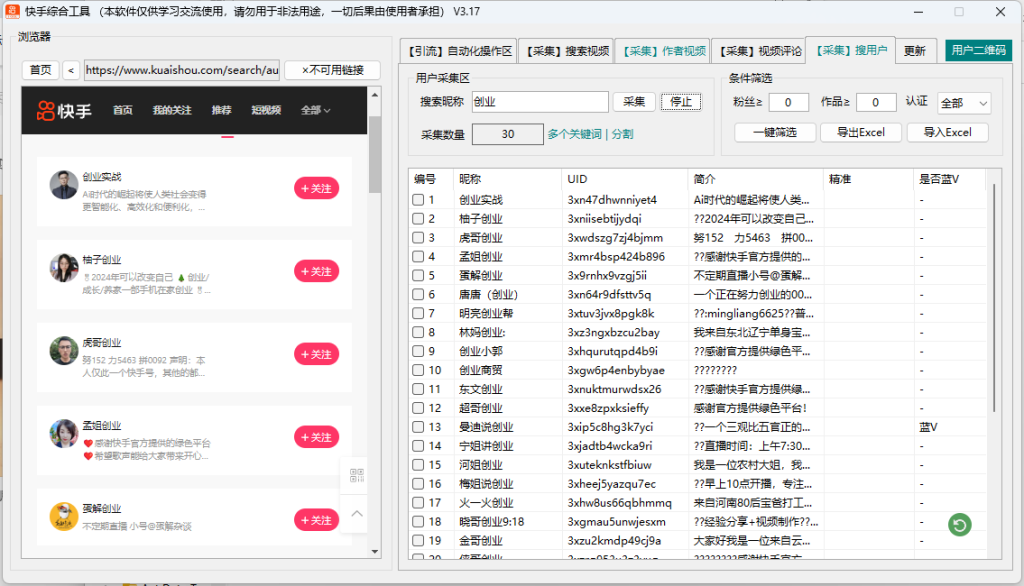
Task: Follow 虎哥创业 with its +关注 button
Action: [x=317, y=354]
